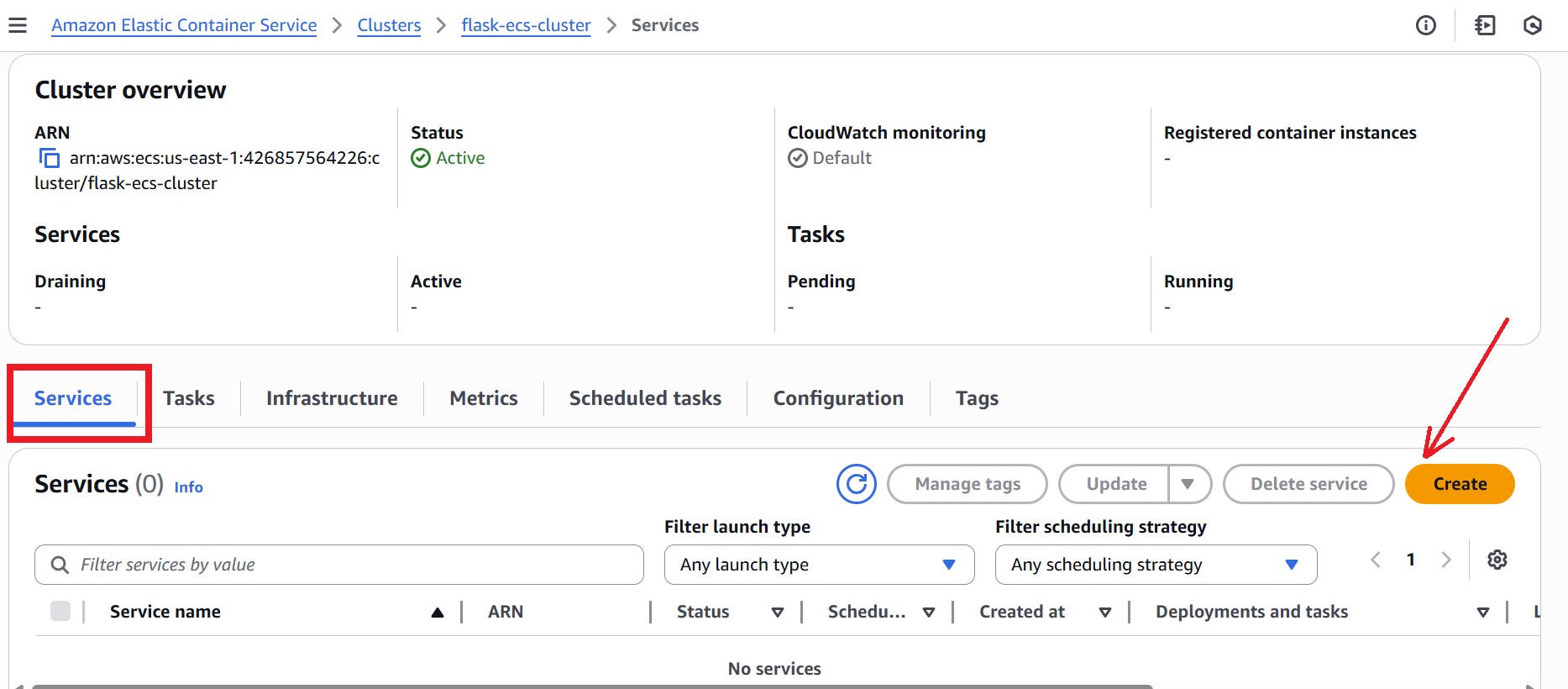The image size is (1568, 689).
Task: Click the Created at column header
Action: coord(1022,612)
